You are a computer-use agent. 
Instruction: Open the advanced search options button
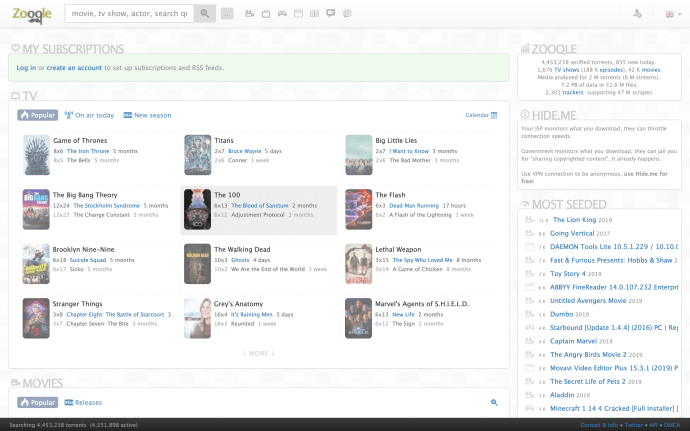(227, 14)
